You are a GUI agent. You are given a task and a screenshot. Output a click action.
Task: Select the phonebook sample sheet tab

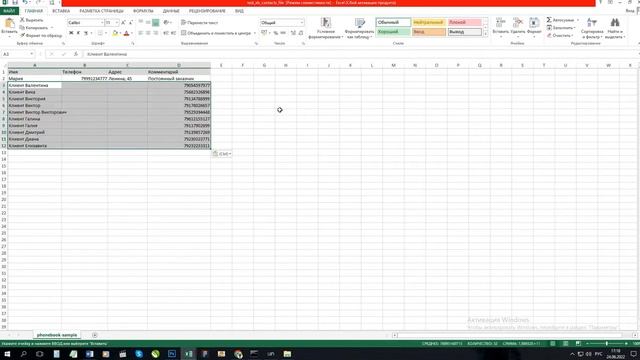click(x=57, y=335)
